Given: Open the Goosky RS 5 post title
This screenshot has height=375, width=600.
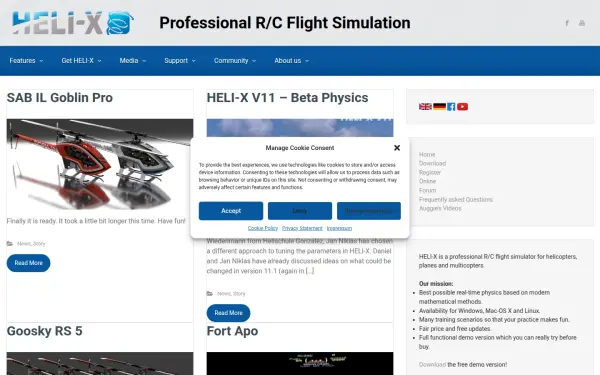Looking at the screenshot, I should 44,331.
